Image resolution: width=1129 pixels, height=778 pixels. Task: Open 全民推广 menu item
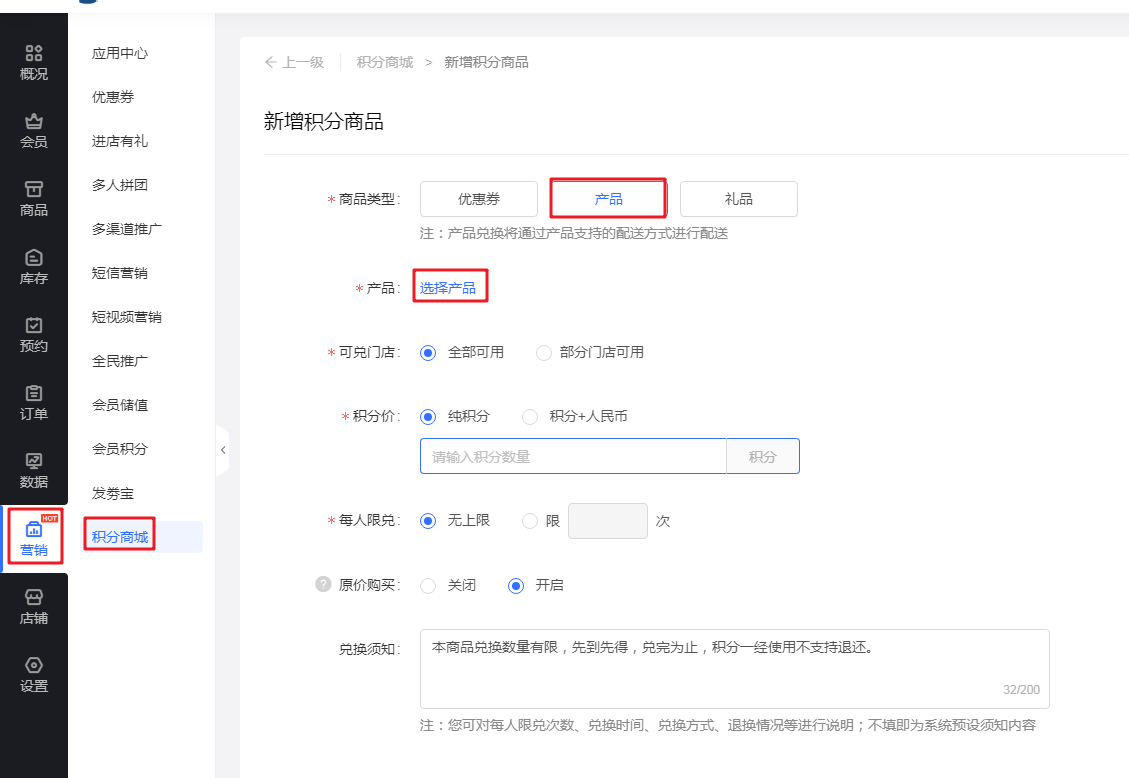(120, 361)
